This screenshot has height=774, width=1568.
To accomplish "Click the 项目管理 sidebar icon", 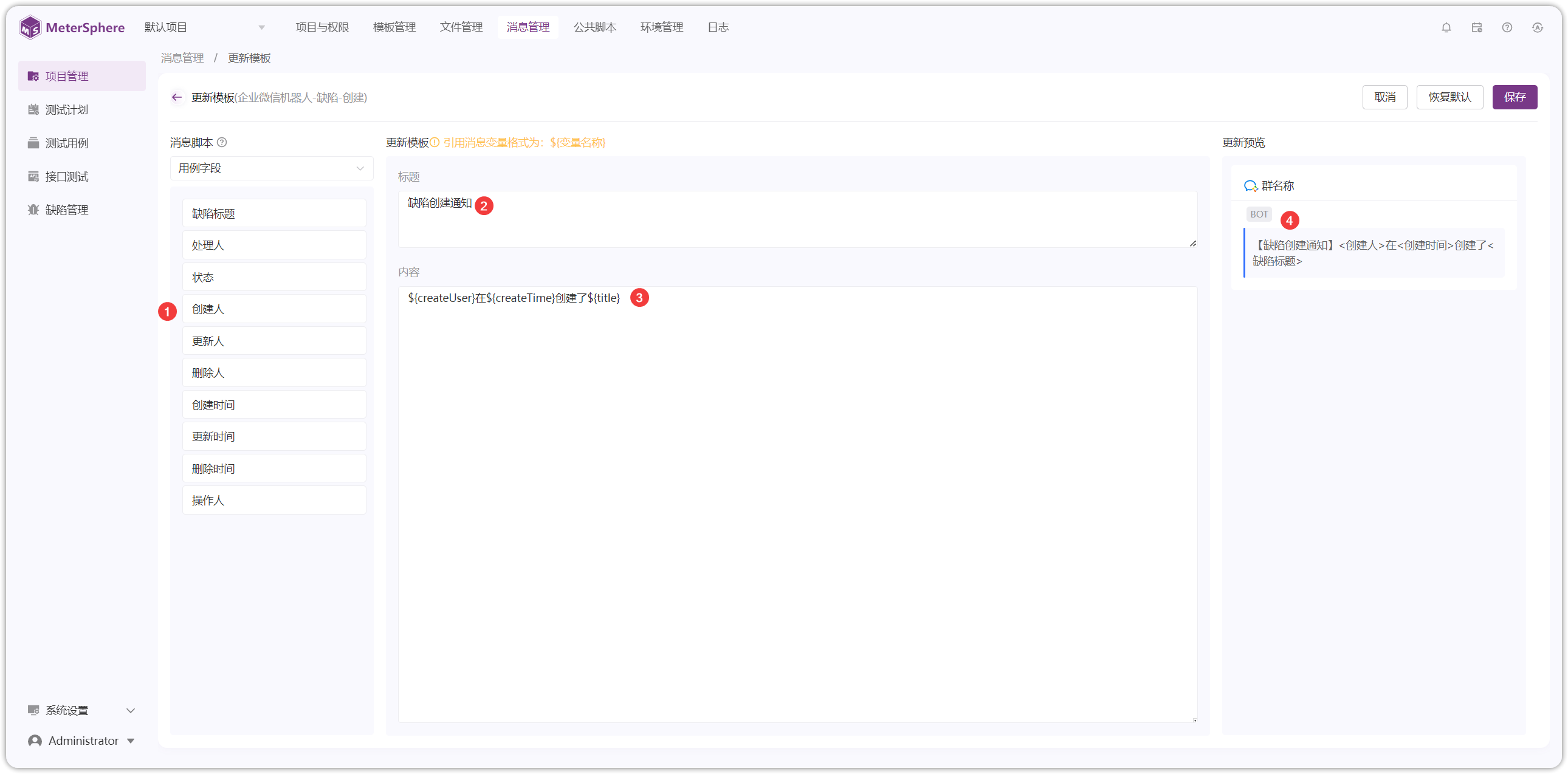I will pos(33,76).
